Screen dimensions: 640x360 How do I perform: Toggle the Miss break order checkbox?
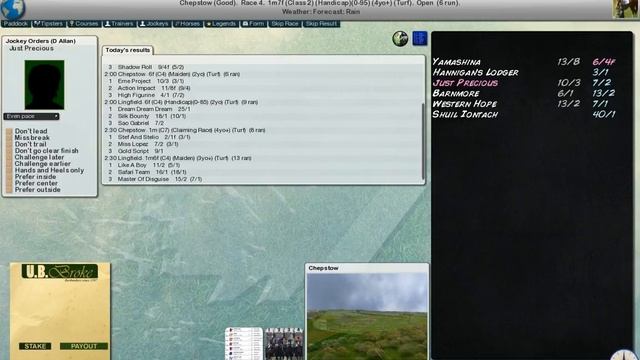click(x=9, y=138)
